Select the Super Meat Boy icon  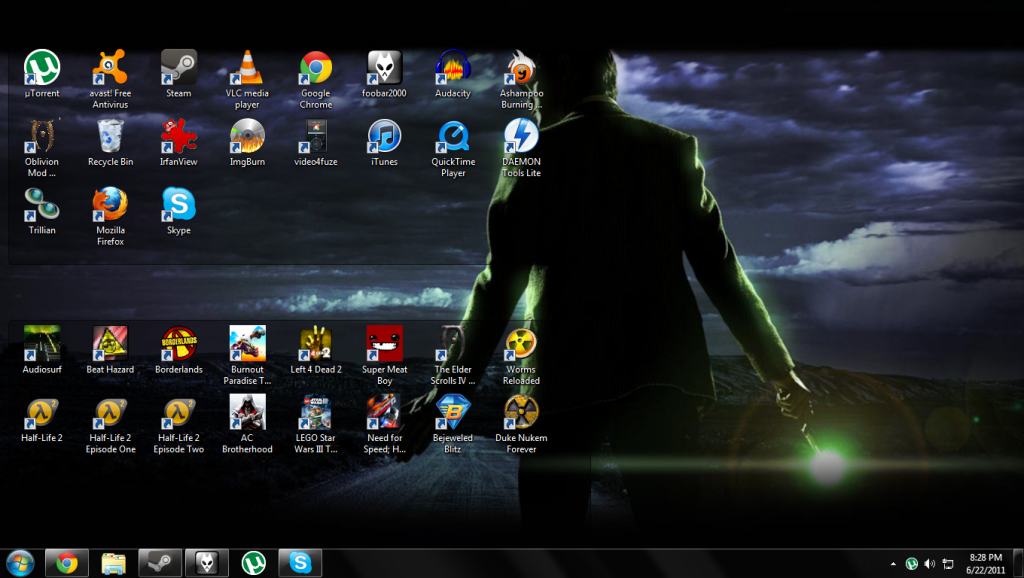tap(384, 344)
